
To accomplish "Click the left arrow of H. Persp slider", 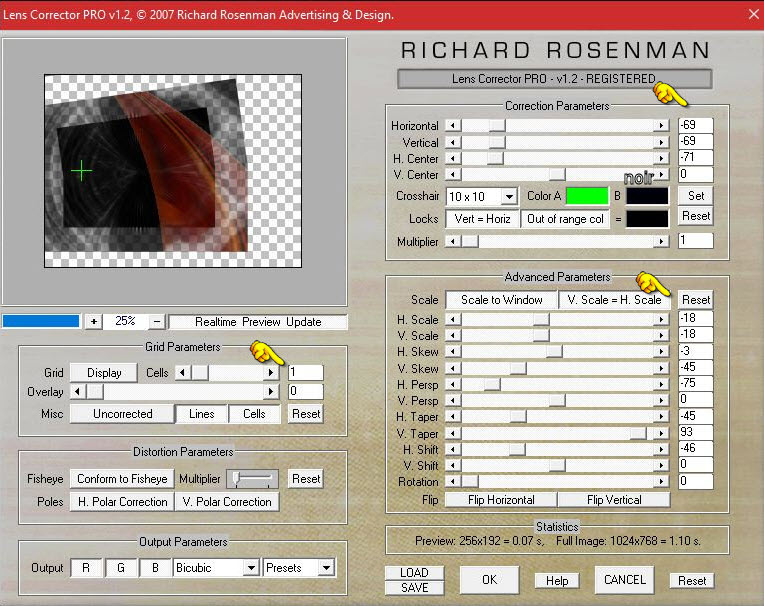I will click(453, 384).
